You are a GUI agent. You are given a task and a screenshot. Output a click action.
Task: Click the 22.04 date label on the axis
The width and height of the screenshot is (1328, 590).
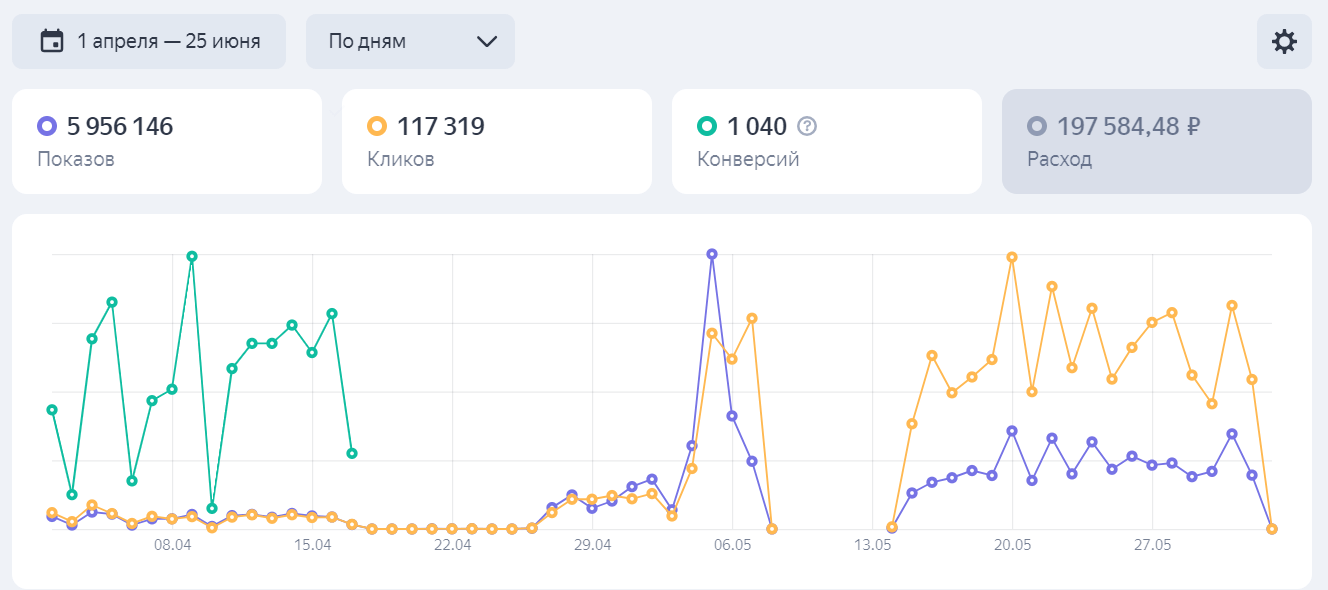(452, 546)
